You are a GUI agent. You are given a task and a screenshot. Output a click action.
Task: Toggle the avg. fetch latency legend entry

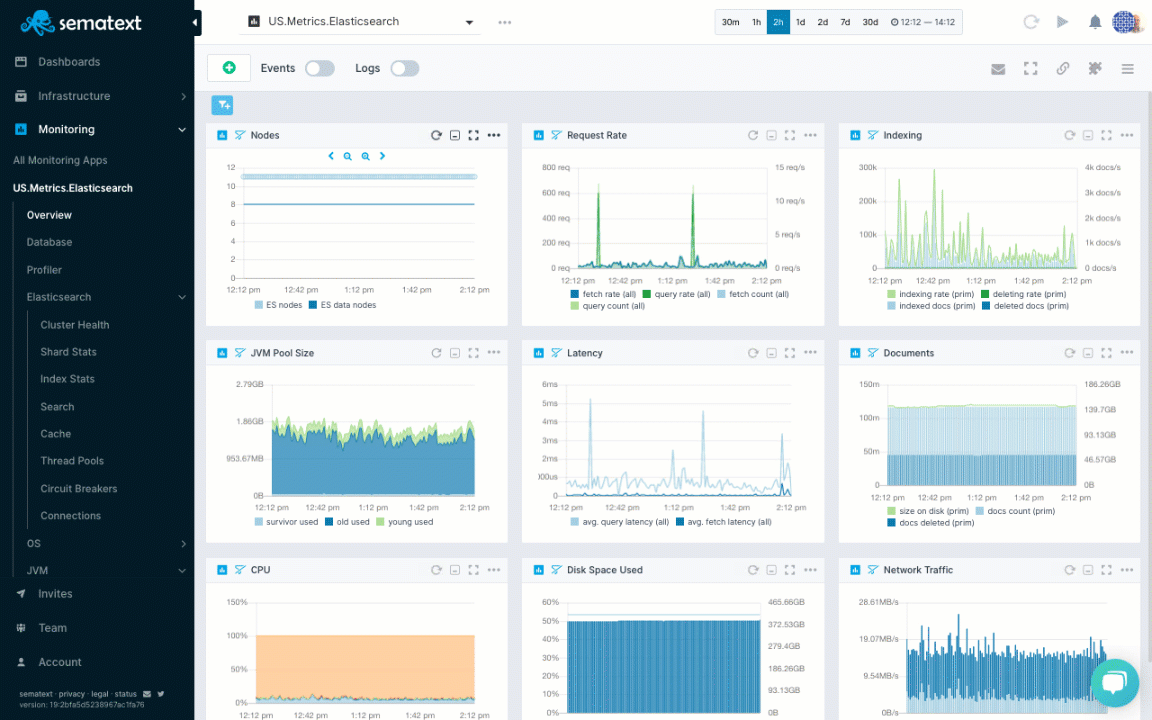click(x=724, y=522)
